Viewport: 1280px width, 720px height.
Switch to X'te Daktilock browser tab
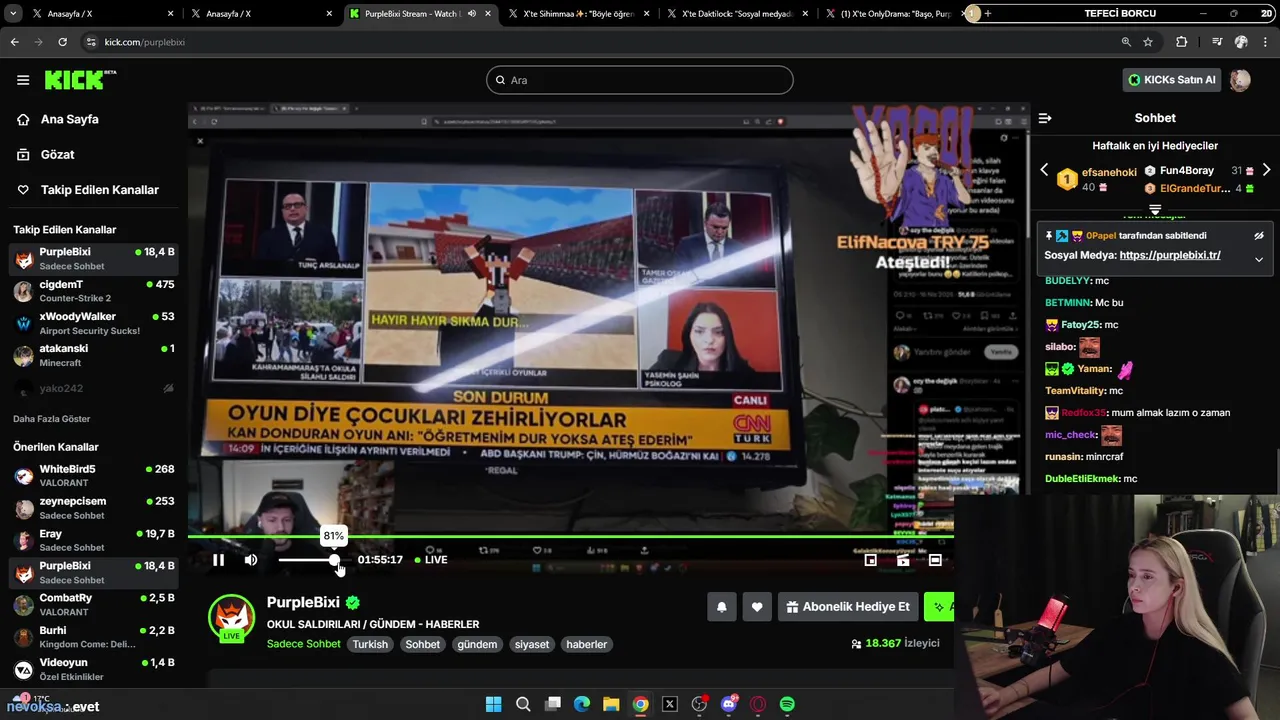pos(736,13)
